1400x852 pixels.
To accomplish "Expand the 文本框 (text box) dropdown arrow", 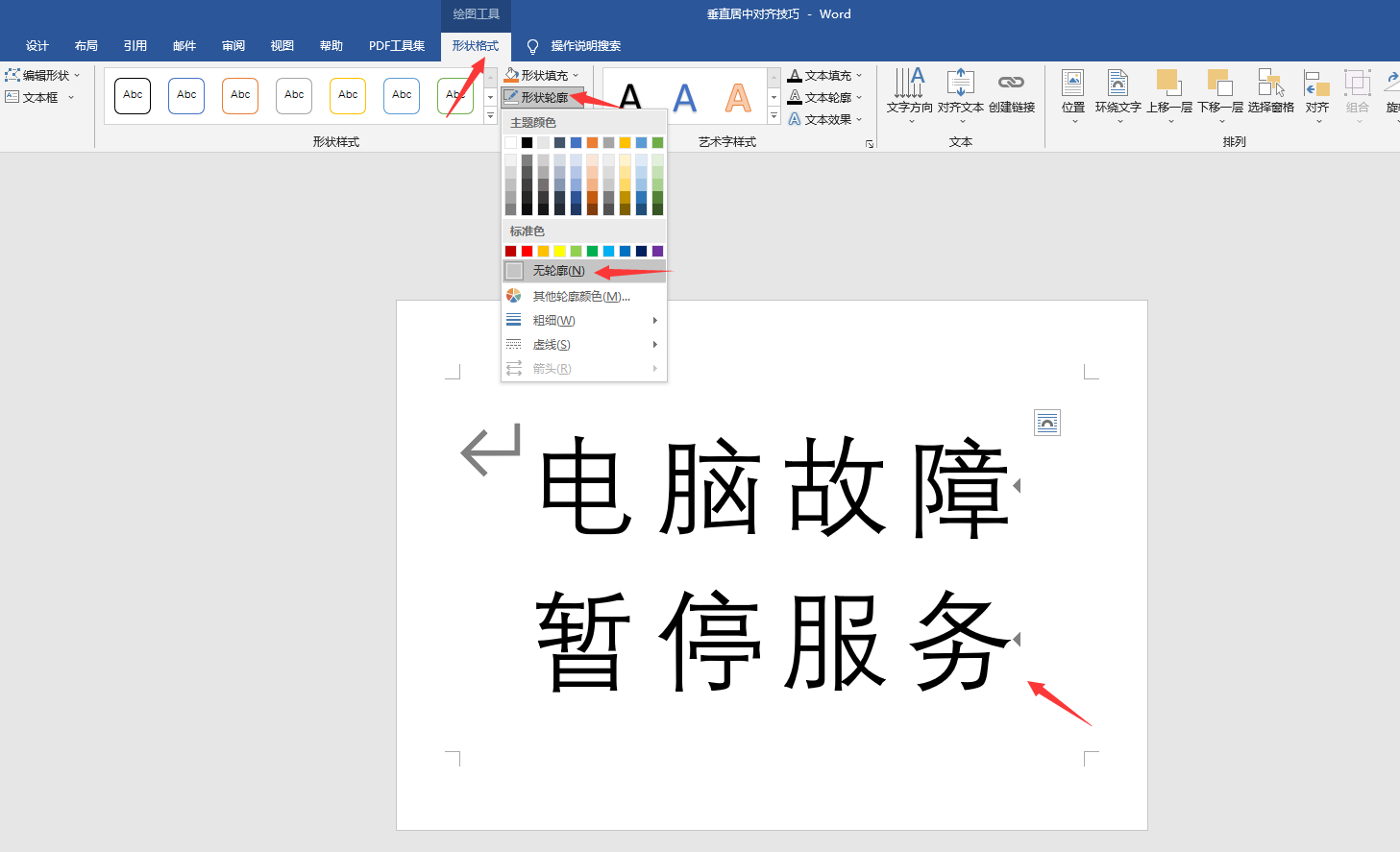I will 71,97.
